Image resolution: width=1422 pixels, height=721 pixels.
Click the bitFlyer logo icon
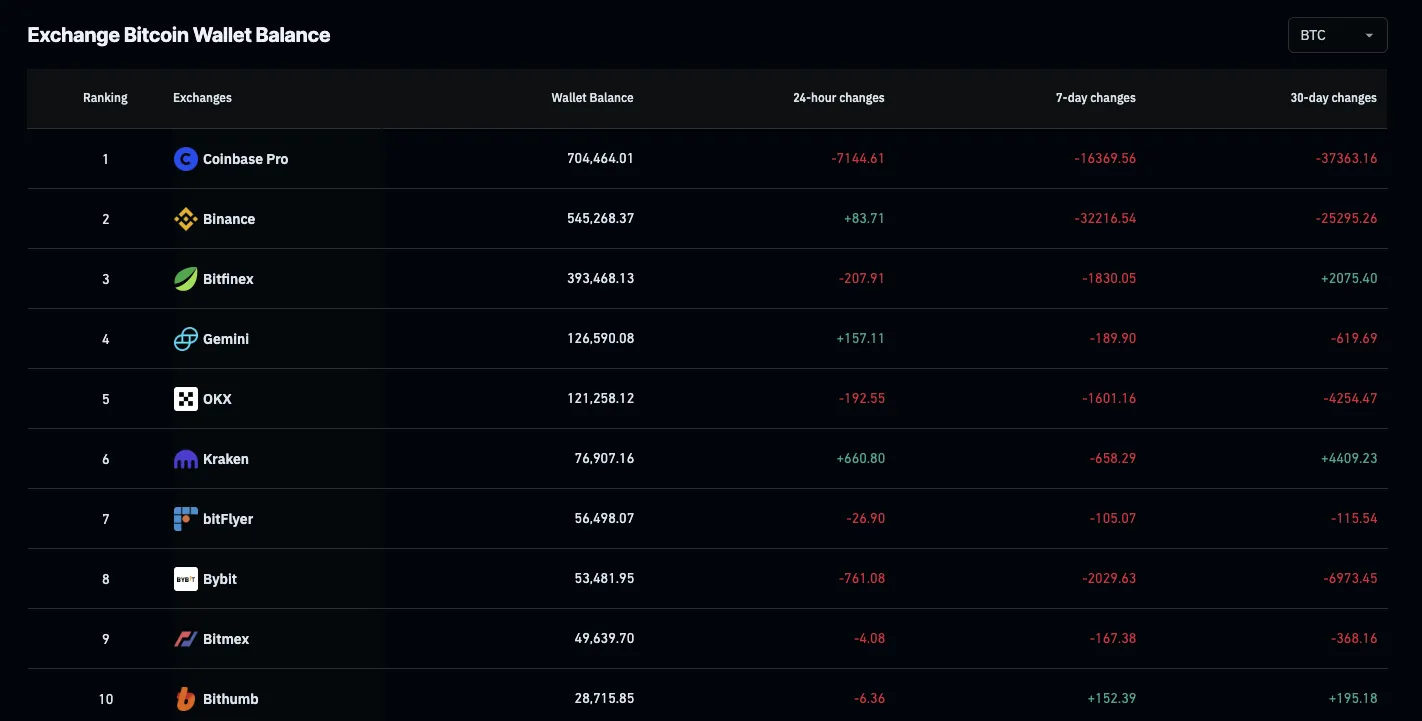click(185, 518)
